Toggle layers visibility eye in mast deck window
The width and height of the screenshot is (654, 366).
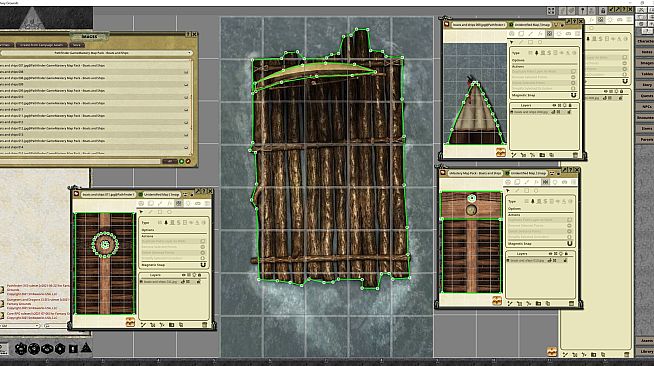click(x=184, y=275)
